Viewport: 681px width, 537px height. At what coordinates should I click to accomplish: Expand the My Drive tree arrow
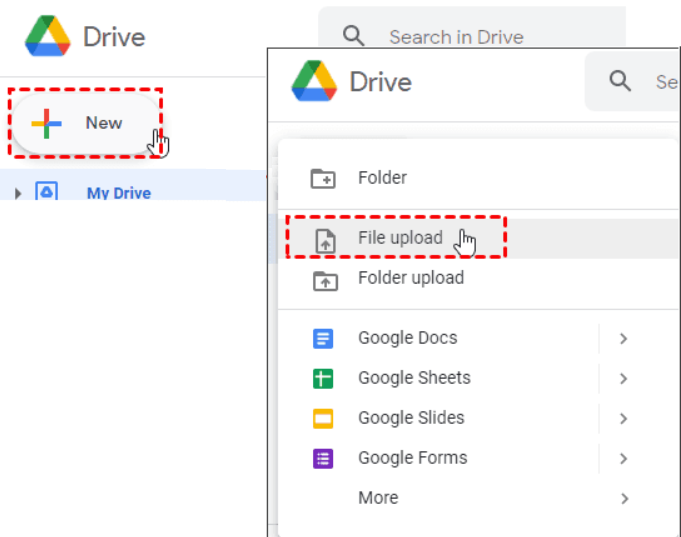18,193
